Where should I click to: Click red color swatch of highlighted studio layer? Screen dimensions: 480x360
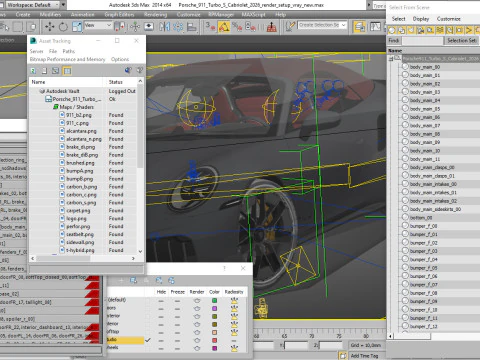[x=214, y=340]
